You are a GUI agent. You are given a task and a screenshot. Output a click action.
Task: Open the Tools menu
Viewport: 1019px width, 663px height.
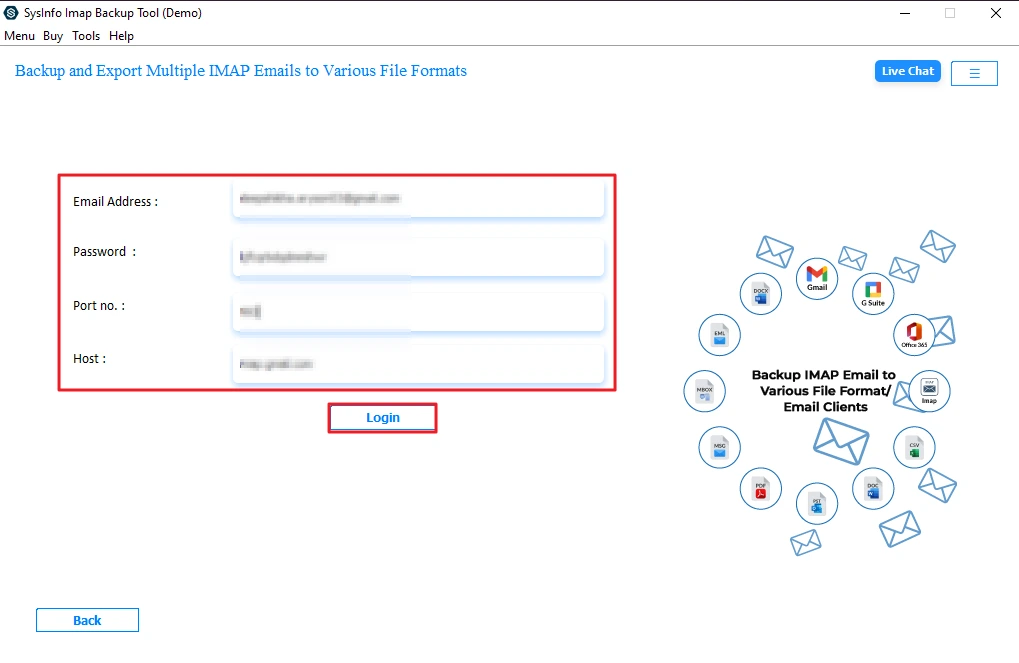click(x=85, y=35)
